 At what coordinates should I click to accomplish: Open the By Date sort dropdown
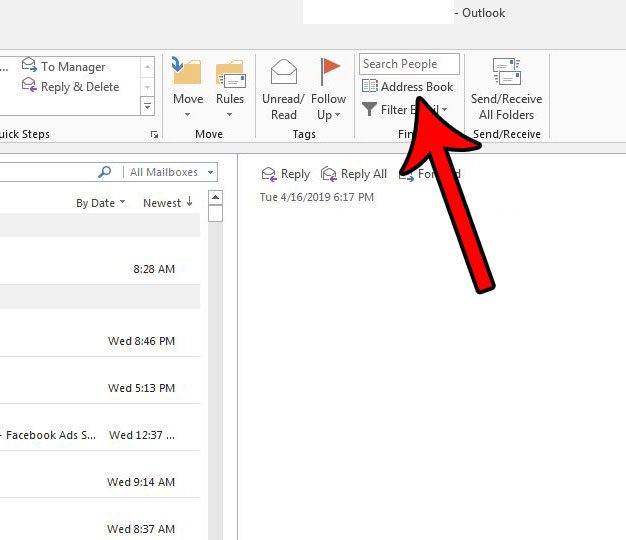101,203
